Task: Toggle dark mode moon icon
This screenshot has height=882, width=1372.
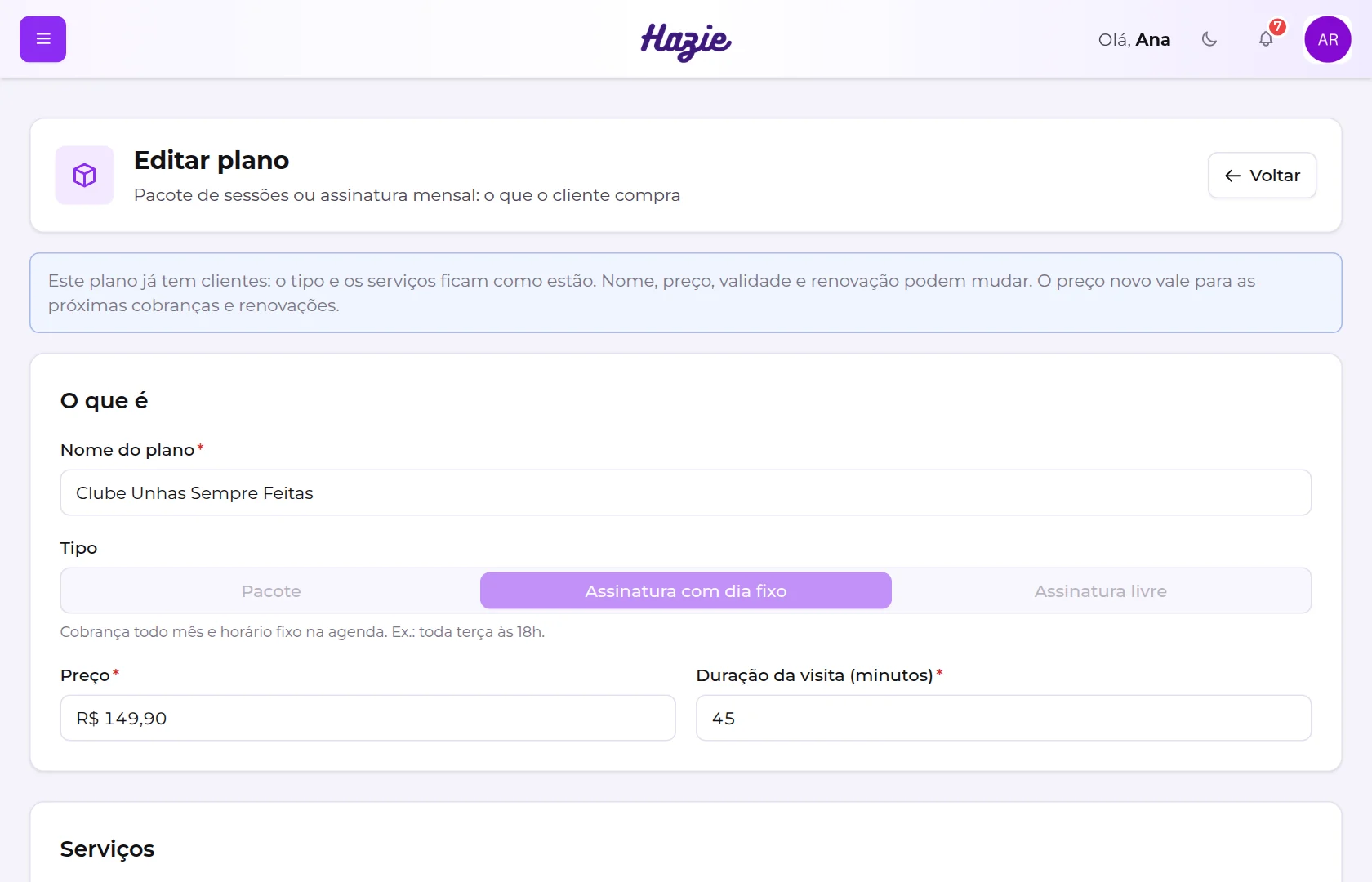Action: (x=1209, y=39)
